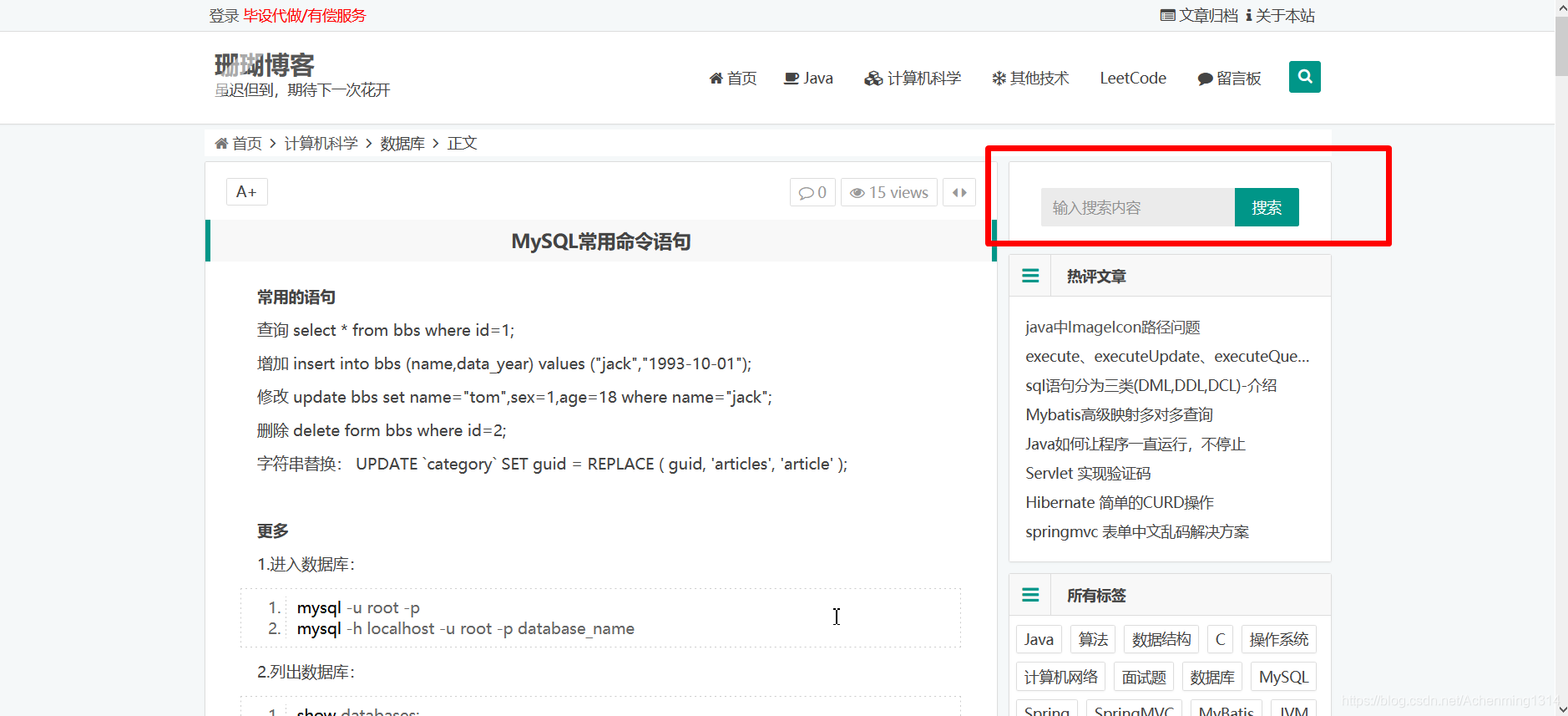The image size is (1568, 716).
Task: Open the 计算机科学 navigation menu
Action: pyautogui.click(x=913, y=78)
